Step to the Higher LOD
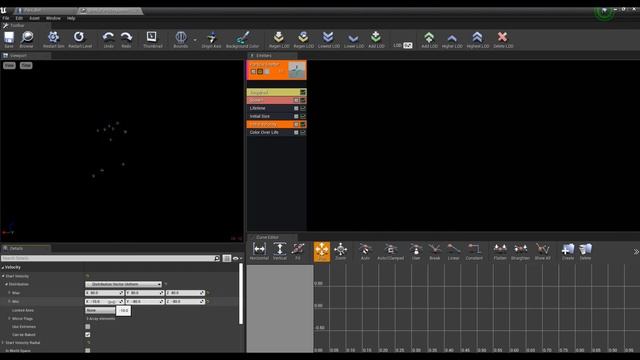This screenshot has width=640, height=360. 452,39
